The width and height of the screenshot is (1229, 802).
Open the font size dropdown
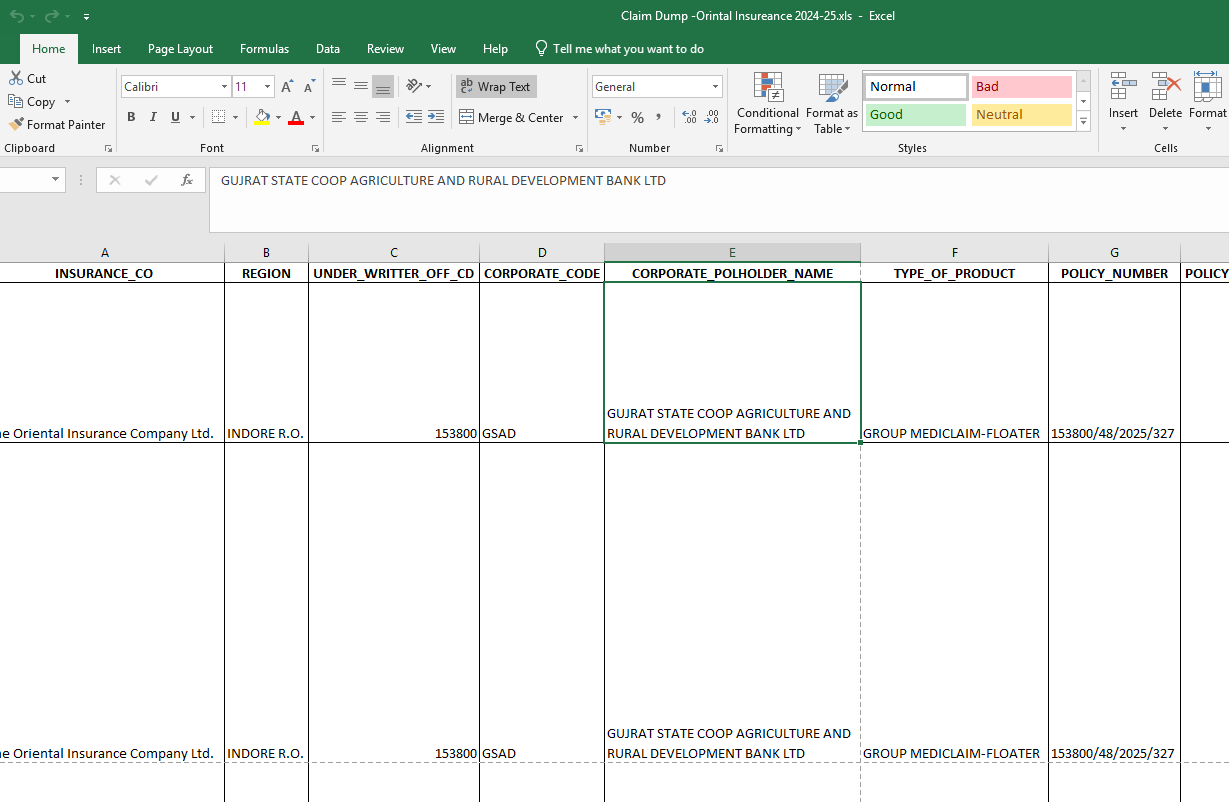coord(267,87)
